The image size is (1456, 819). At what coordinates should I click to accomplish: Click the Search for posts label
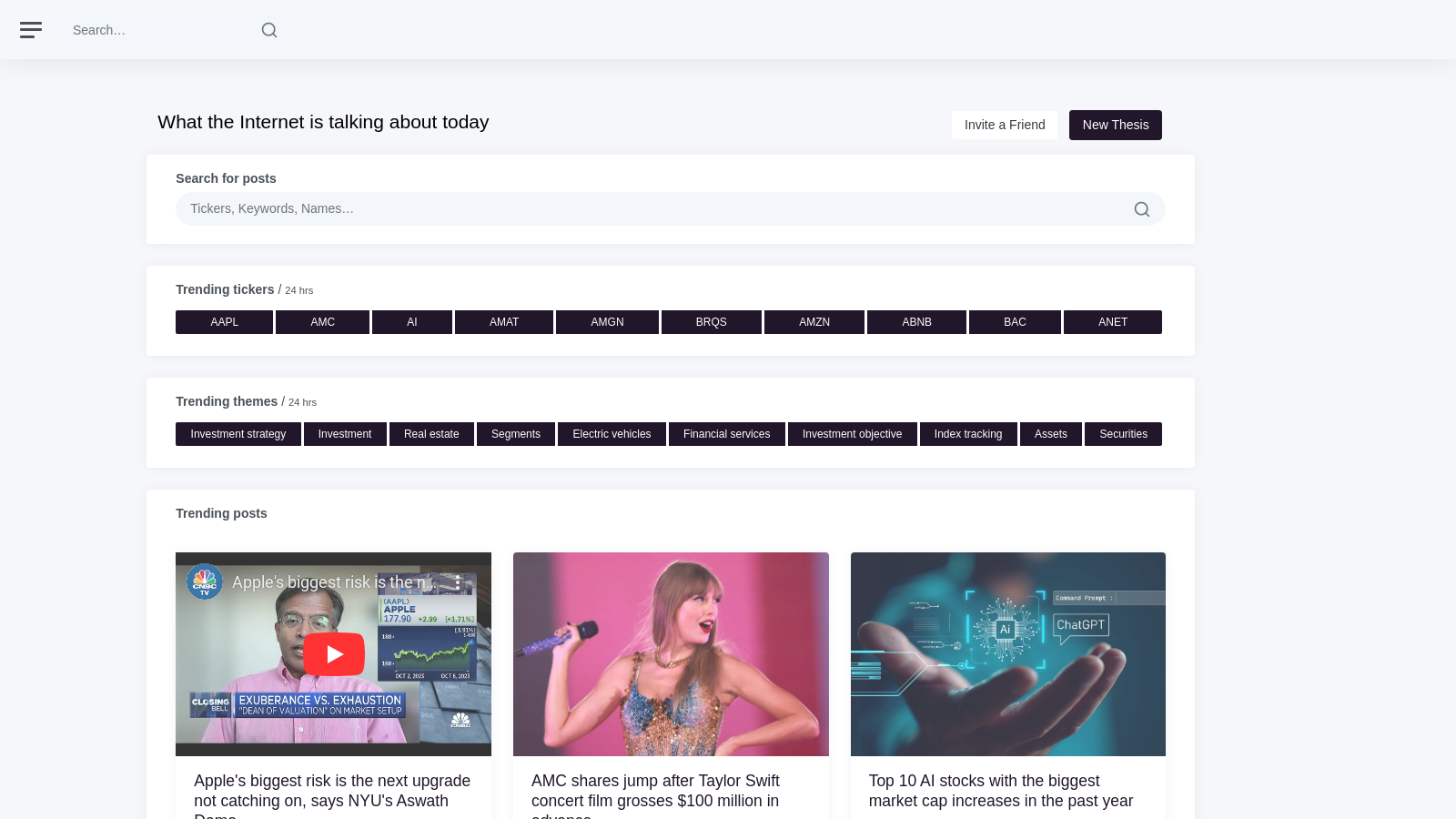[x=226, y=178]
